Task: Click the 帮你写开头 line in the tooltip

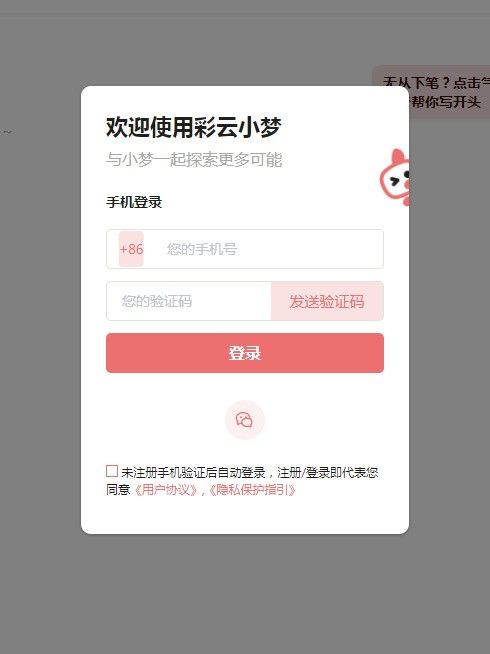Action: (445, 102)
